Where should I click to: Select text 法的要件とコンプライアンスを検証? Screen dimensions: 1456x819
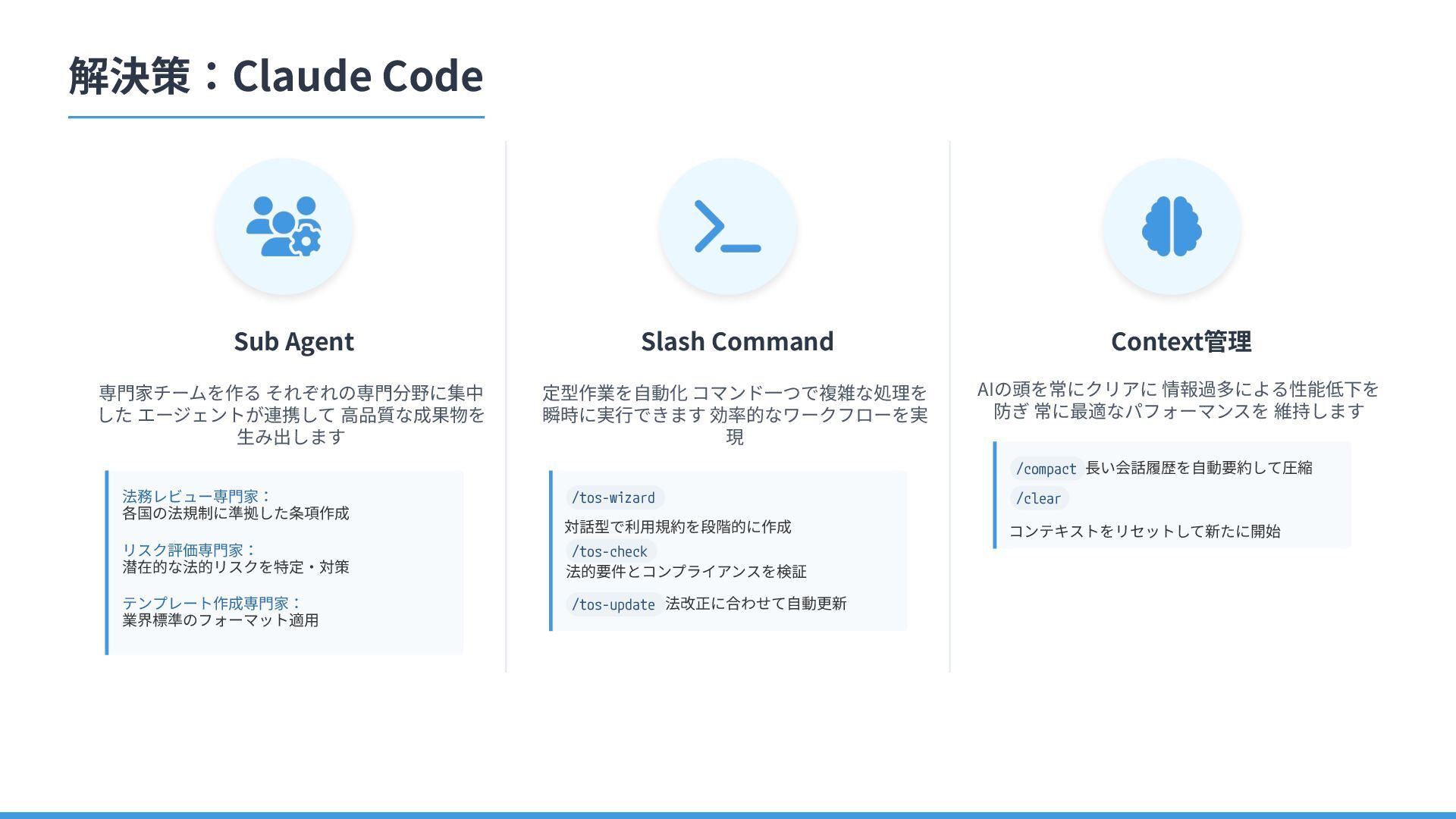686,572
